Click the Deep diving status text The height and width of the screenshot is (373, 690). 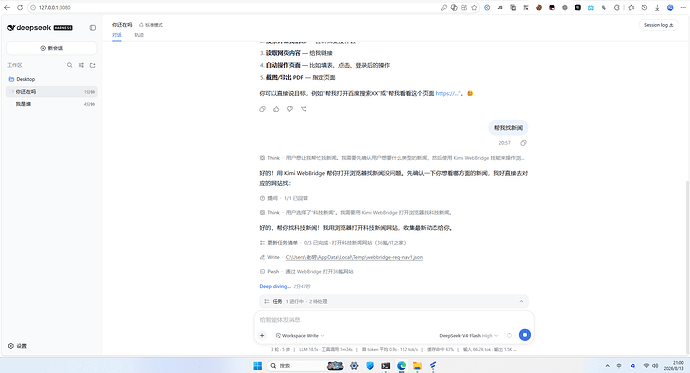[x=275, y=286]
